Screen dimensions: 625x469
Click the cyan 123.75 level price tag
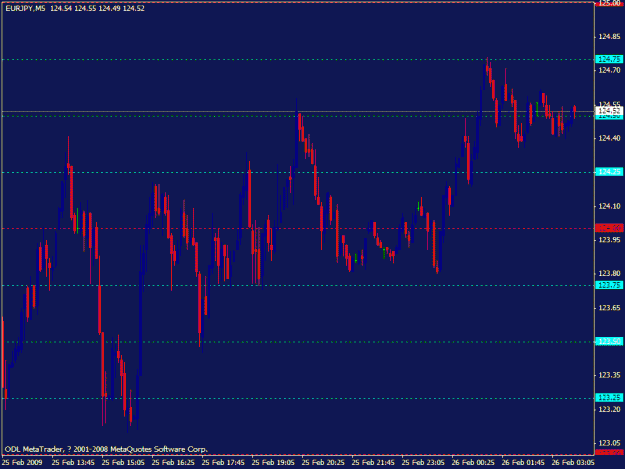coord(609,285)
